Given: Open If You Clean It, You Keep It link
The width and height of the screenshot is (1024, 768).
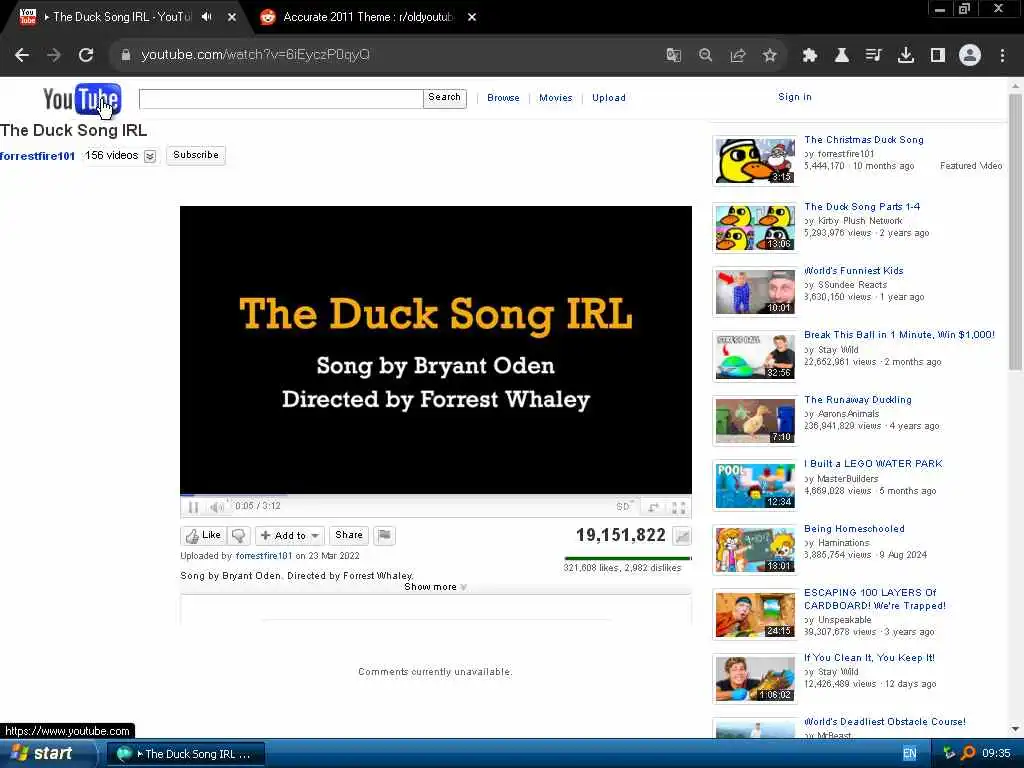Looking at the screenshot, I should click(869, 658).
